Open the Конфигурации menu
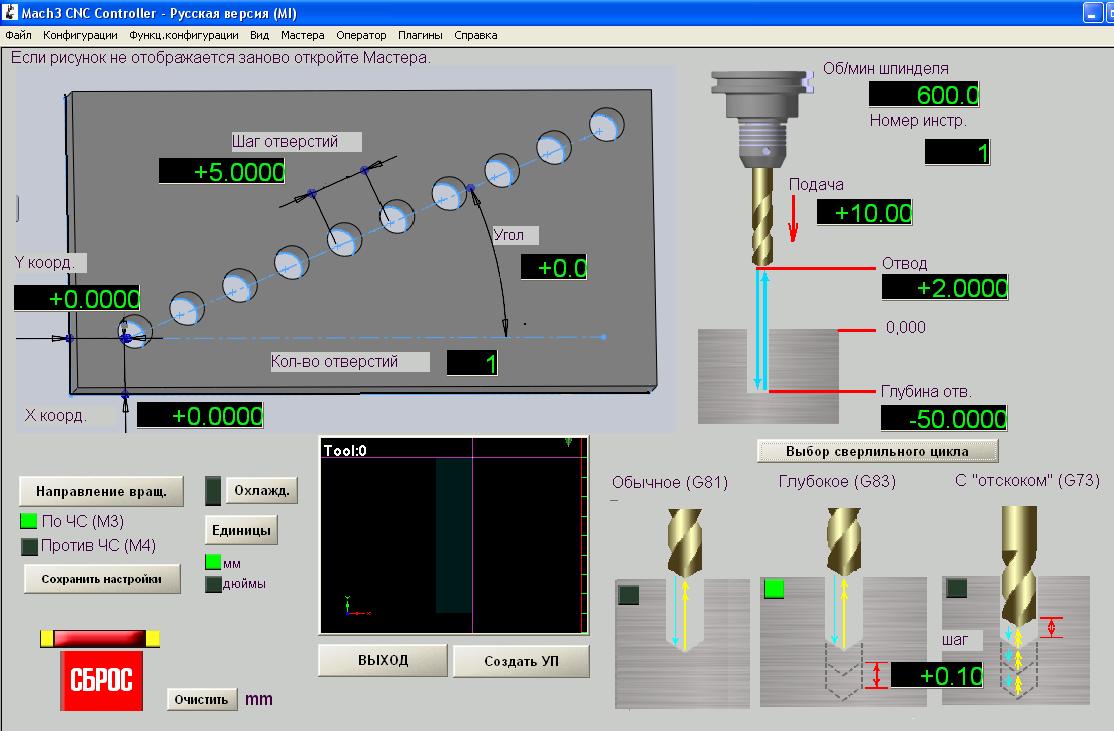This screenshot has height=731, width=1114. pyautogui.click(x=80, y=35)
